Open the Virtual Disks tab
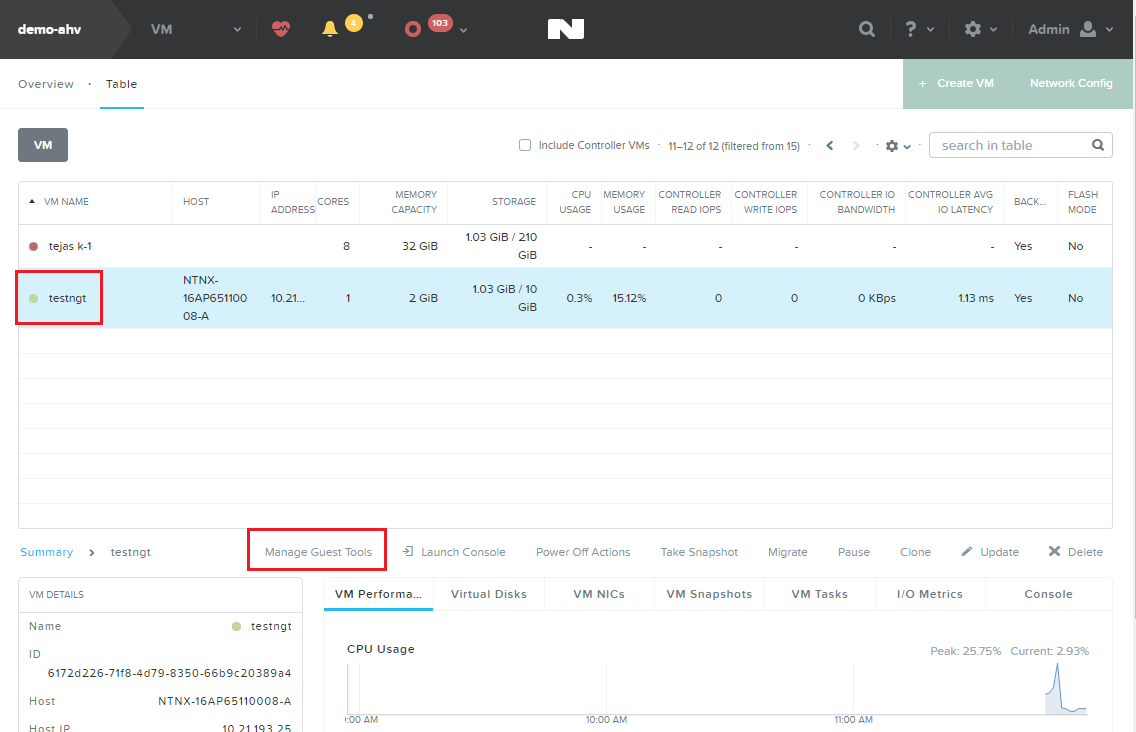This screenshot has height=732, width=1136. [489, 594]
